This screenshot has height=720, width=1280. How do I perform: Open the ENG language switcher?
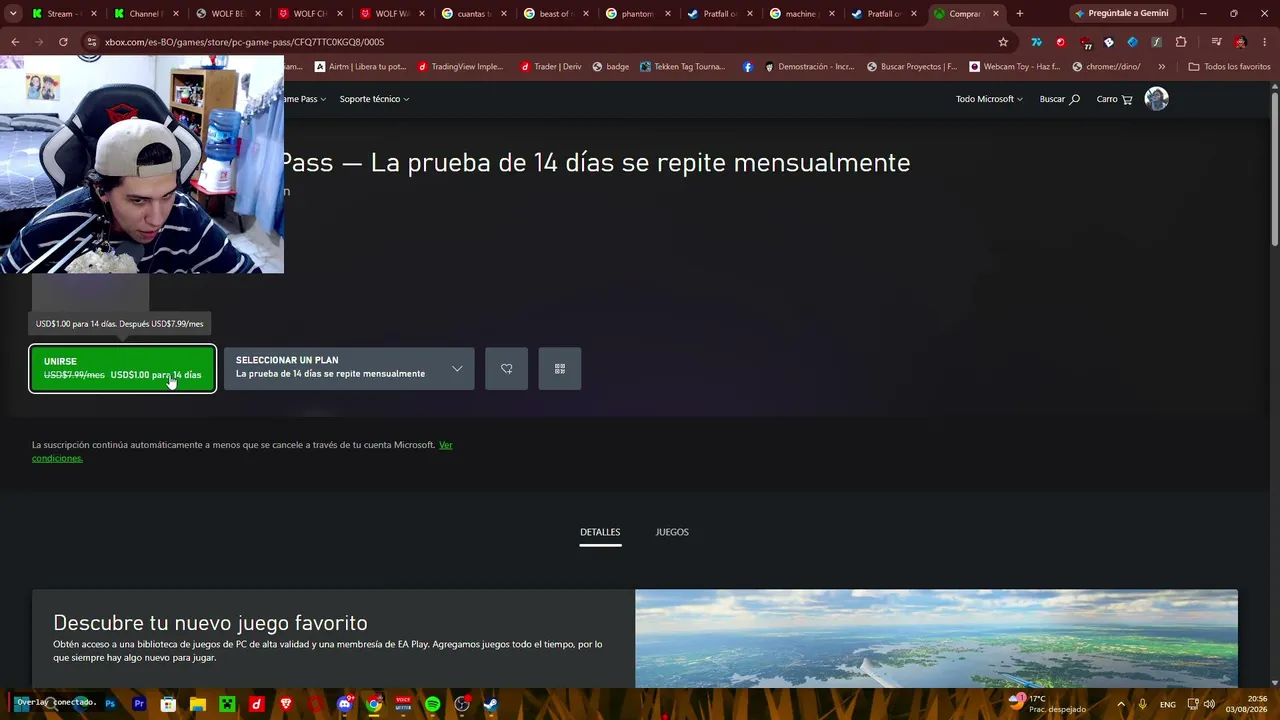tap(1168, 704)
